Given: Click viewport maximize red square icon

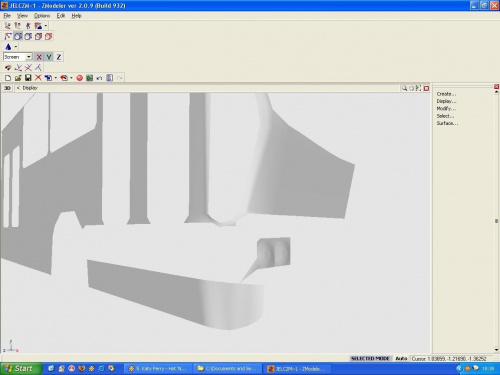Looking at the screenshot, I should click(426, 88).
